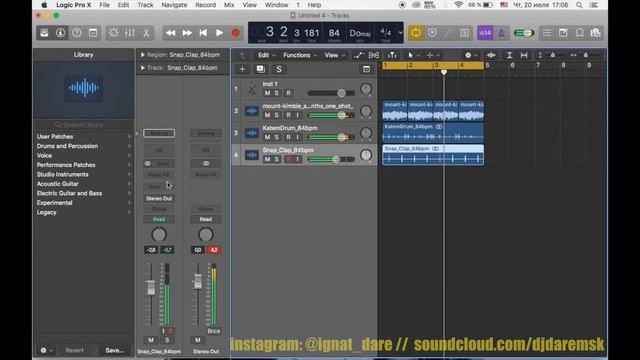The width and height of the screenshot is (640, 360).
Task: Toggle the Count-in 1234 button
Action: 485,33
